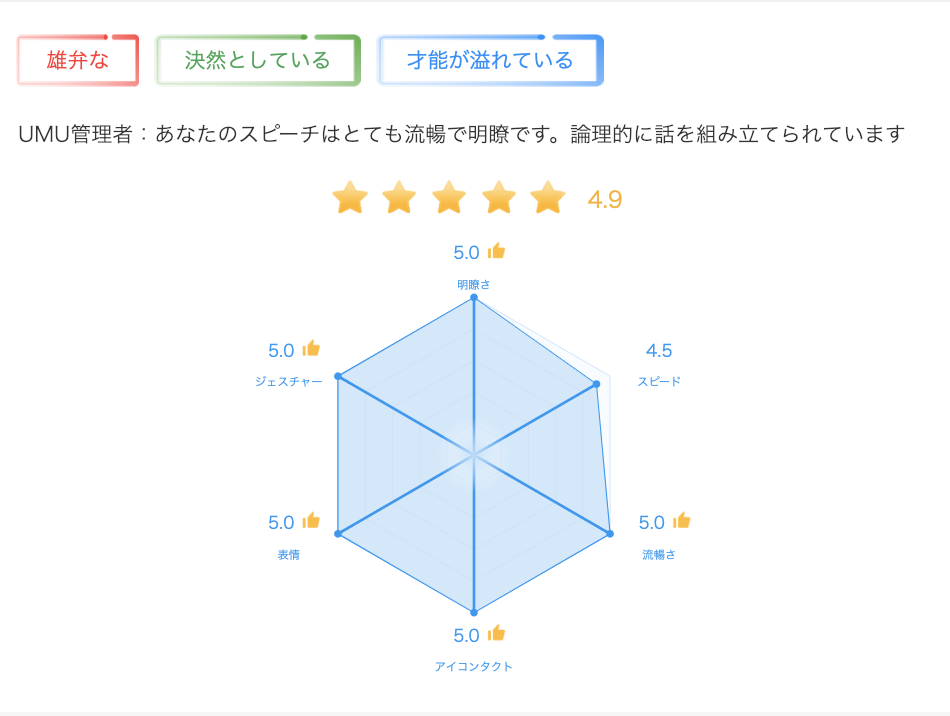This screenshot has height=716, width=950.
Task: Click the thumbs-up icon beside 明瞭さ score
Action: point(496,251)
